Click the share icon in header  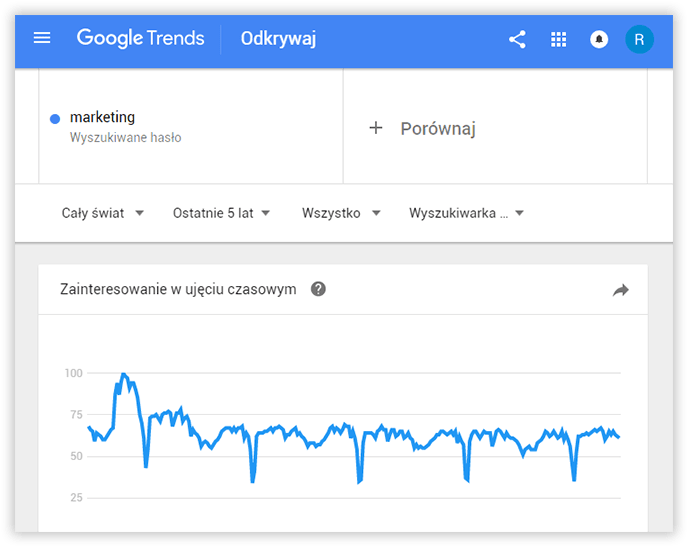pyautogui.click(x=517, y=40)
